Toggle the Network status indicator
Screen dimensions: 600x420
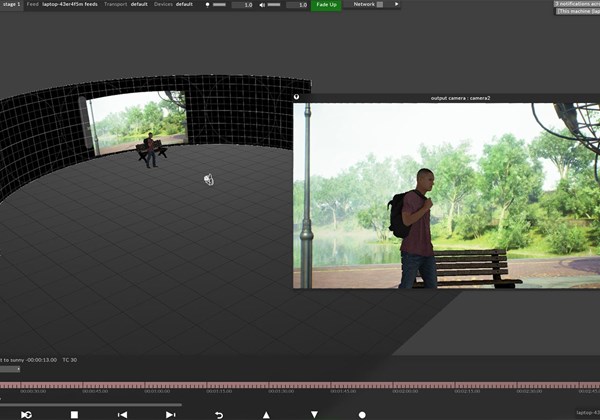coord(380,4)
